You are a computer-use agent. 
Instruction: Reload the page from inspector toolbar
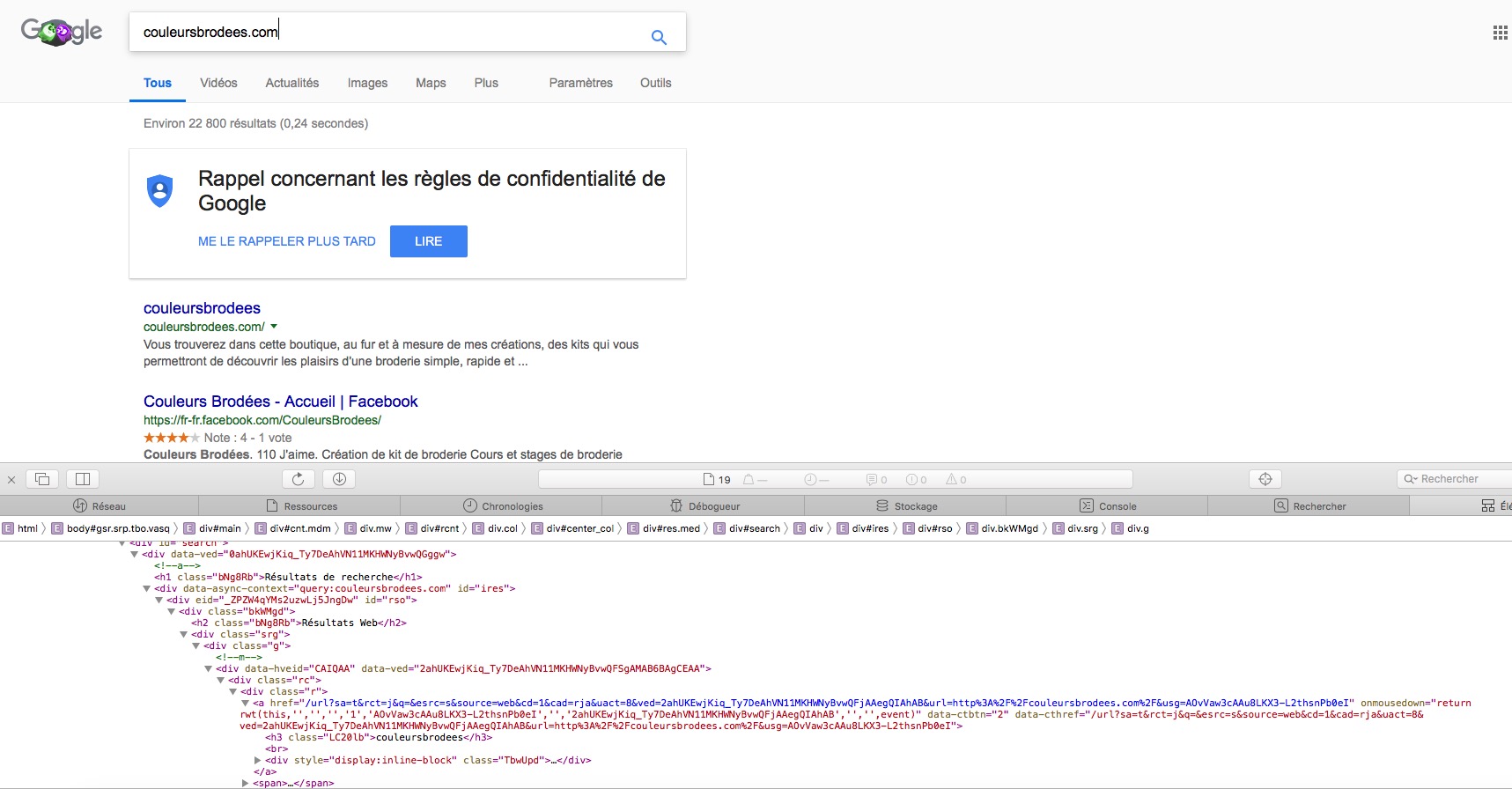coord(298,479)
